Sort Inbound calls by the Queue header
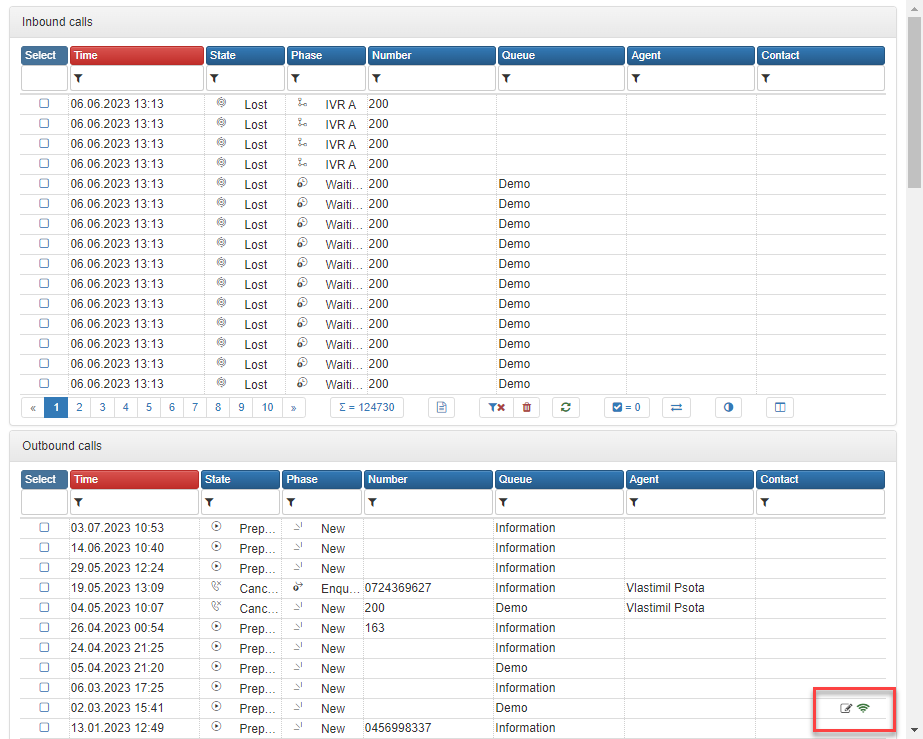The height and width of the screenshot is (739, 923). click(561, 55)
